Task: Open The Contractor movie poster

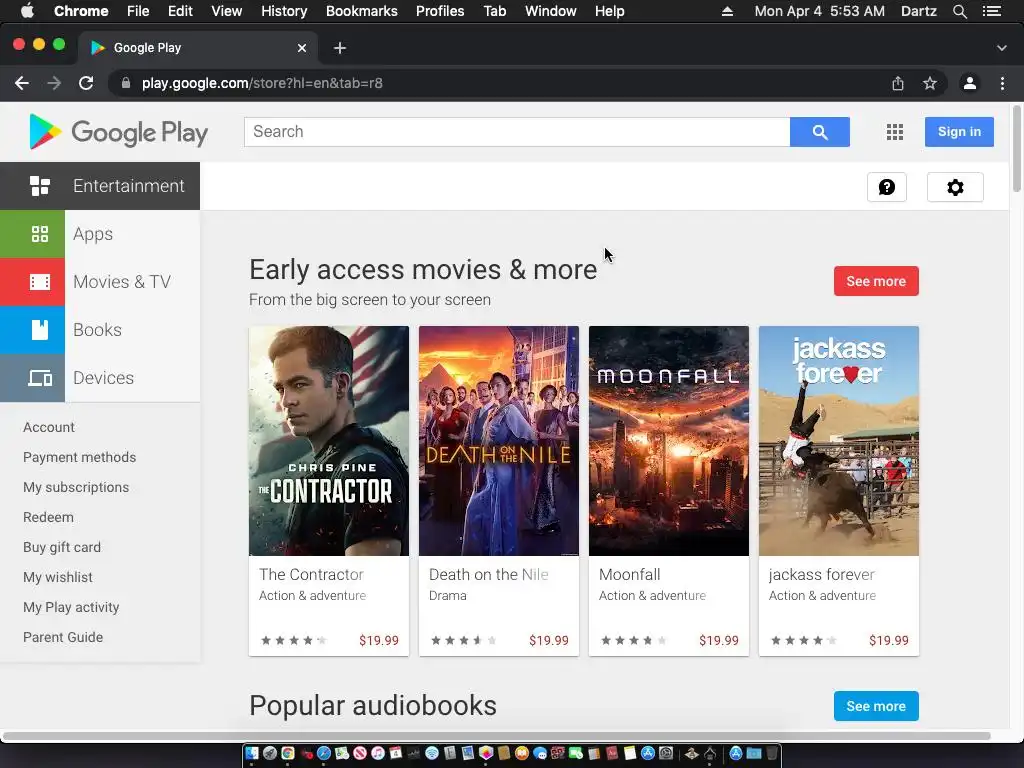Action: 329,441
